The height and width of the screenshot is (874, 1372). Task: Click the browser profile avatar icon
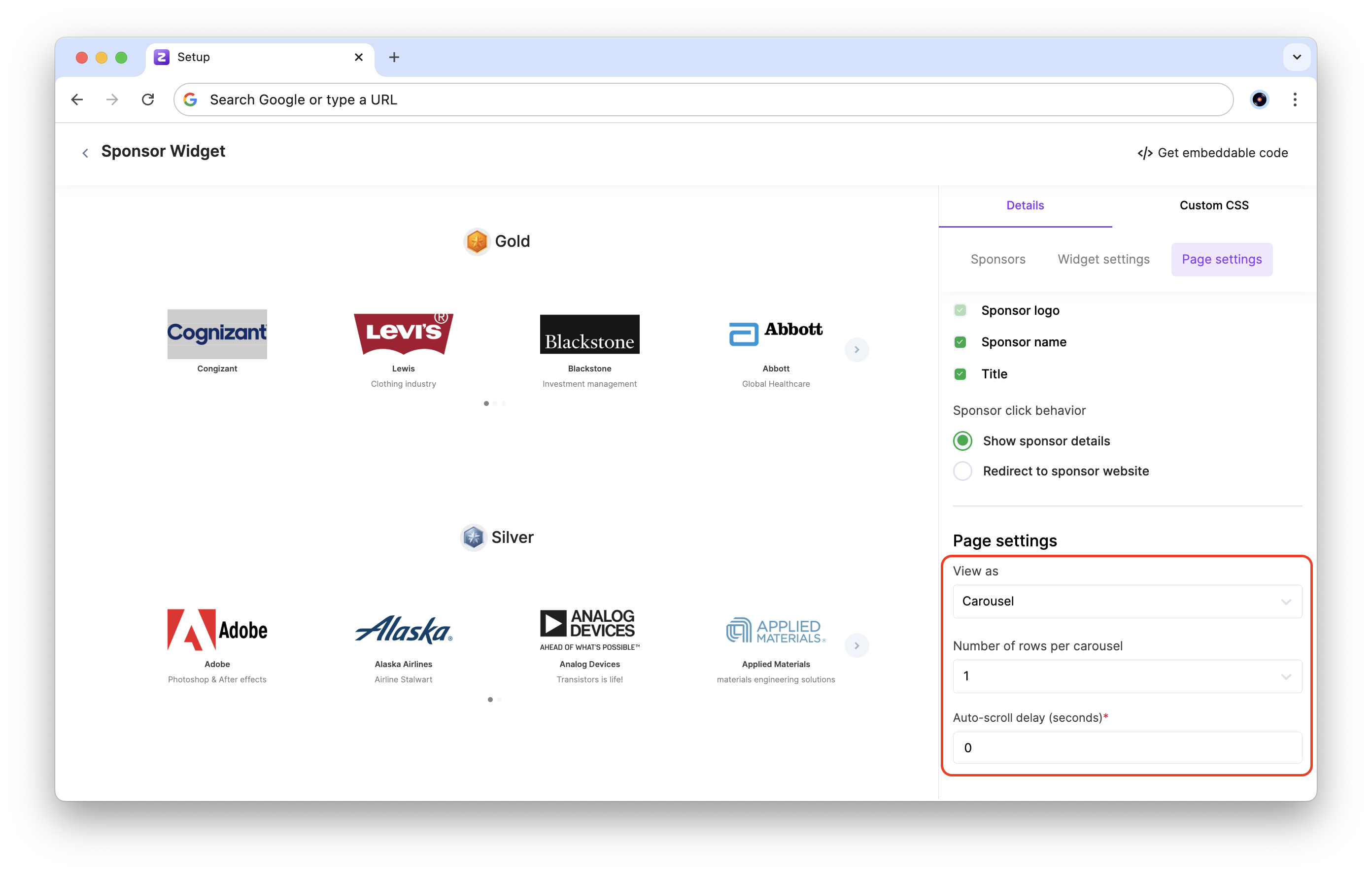coord(1259,100)
